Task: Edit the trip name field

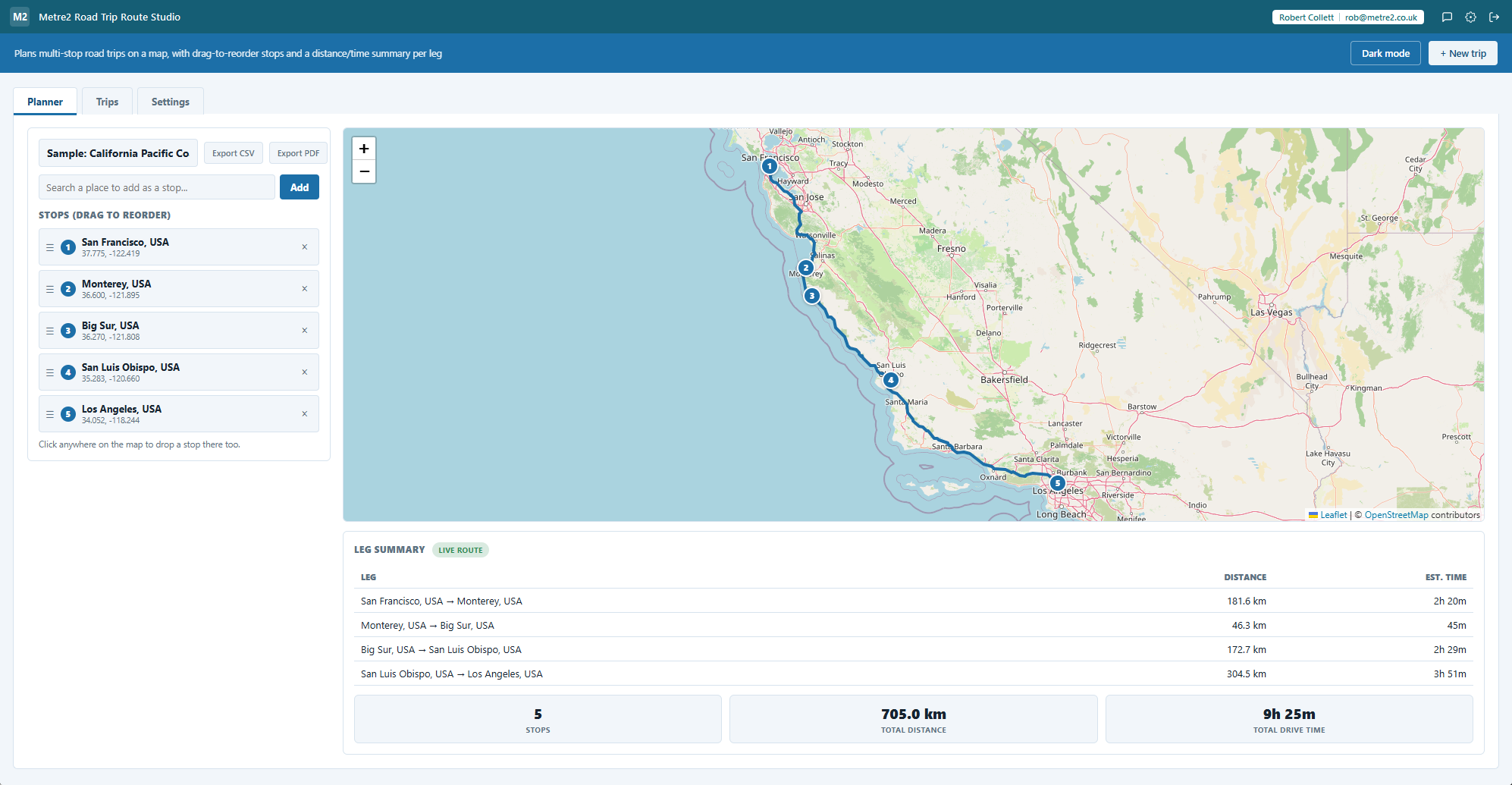Action: tap(118, 153)
